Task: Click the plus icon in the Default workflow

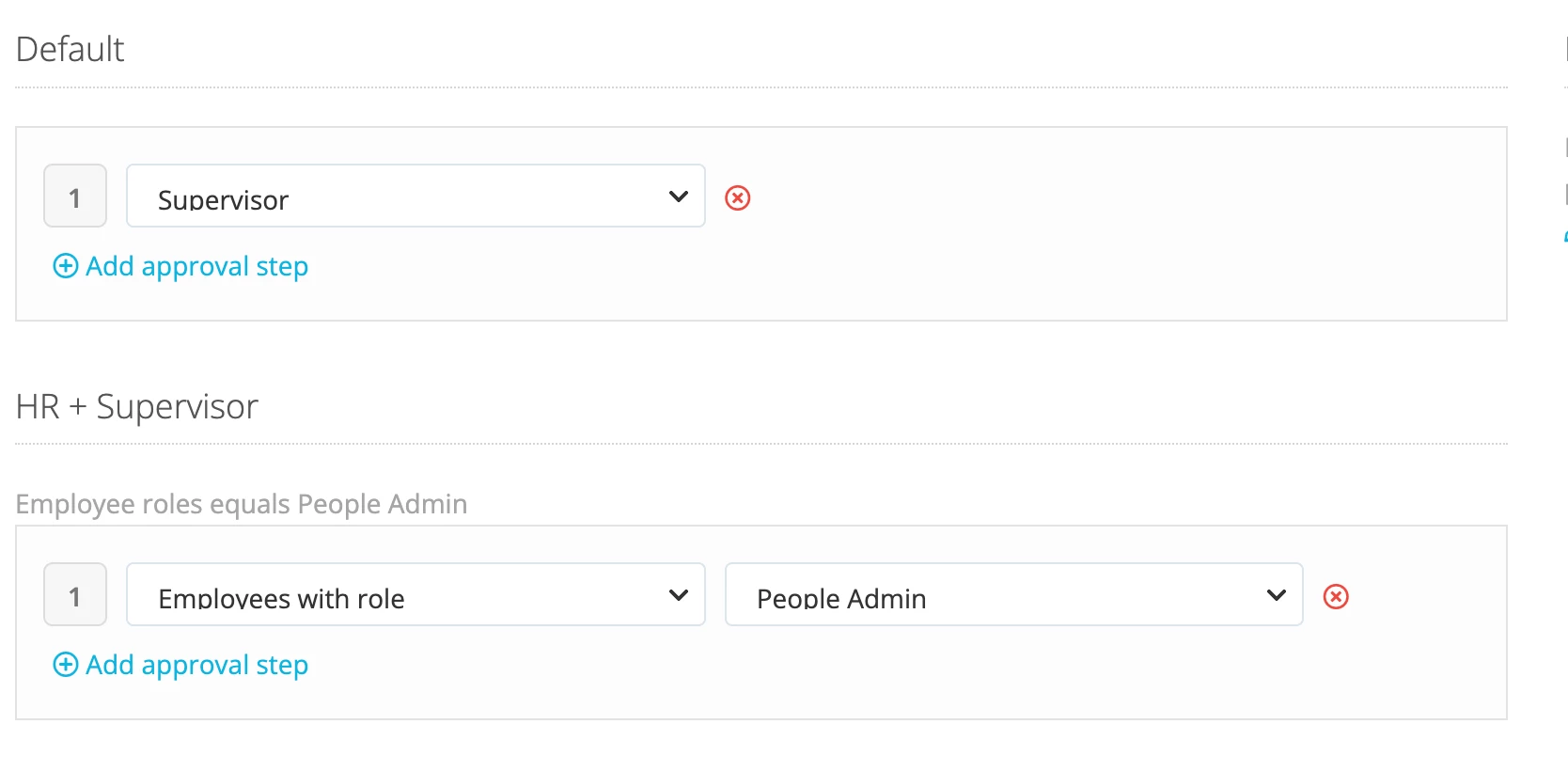Action: click(x=66, y=266)
